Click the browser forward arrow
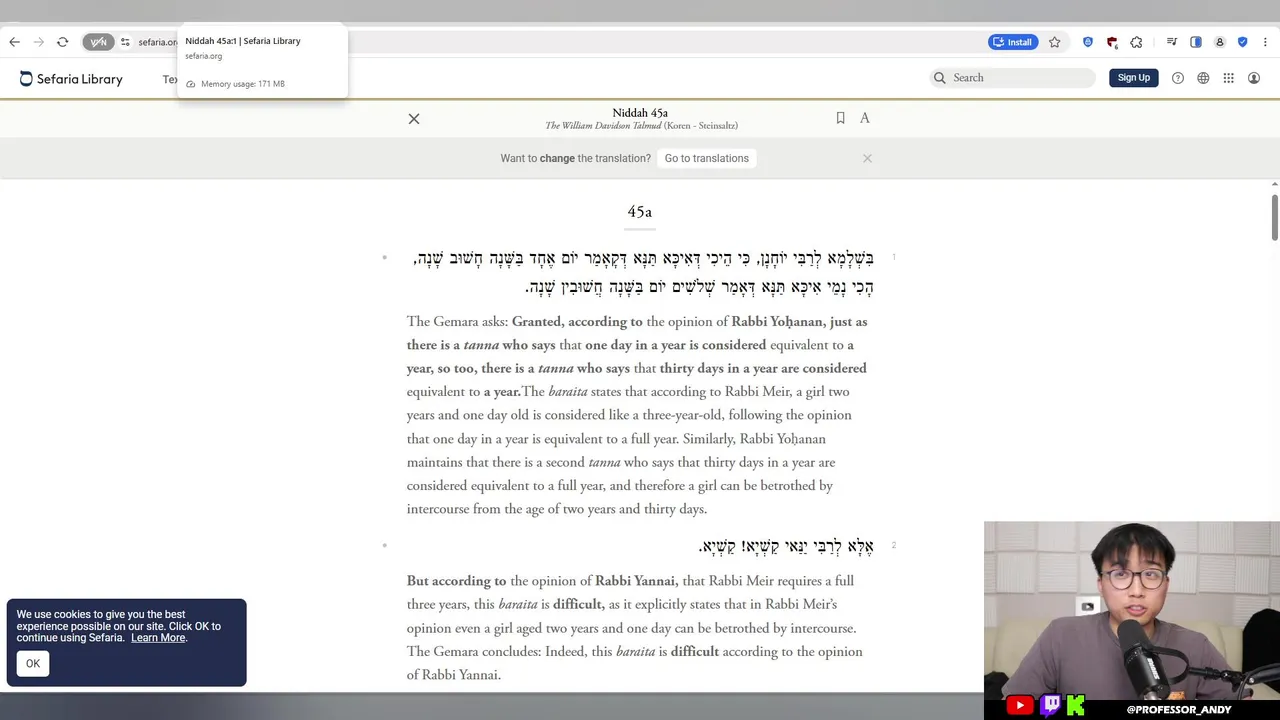Image resolution: width=1280 pixels, height=720 pixels. tap(39, 42)
